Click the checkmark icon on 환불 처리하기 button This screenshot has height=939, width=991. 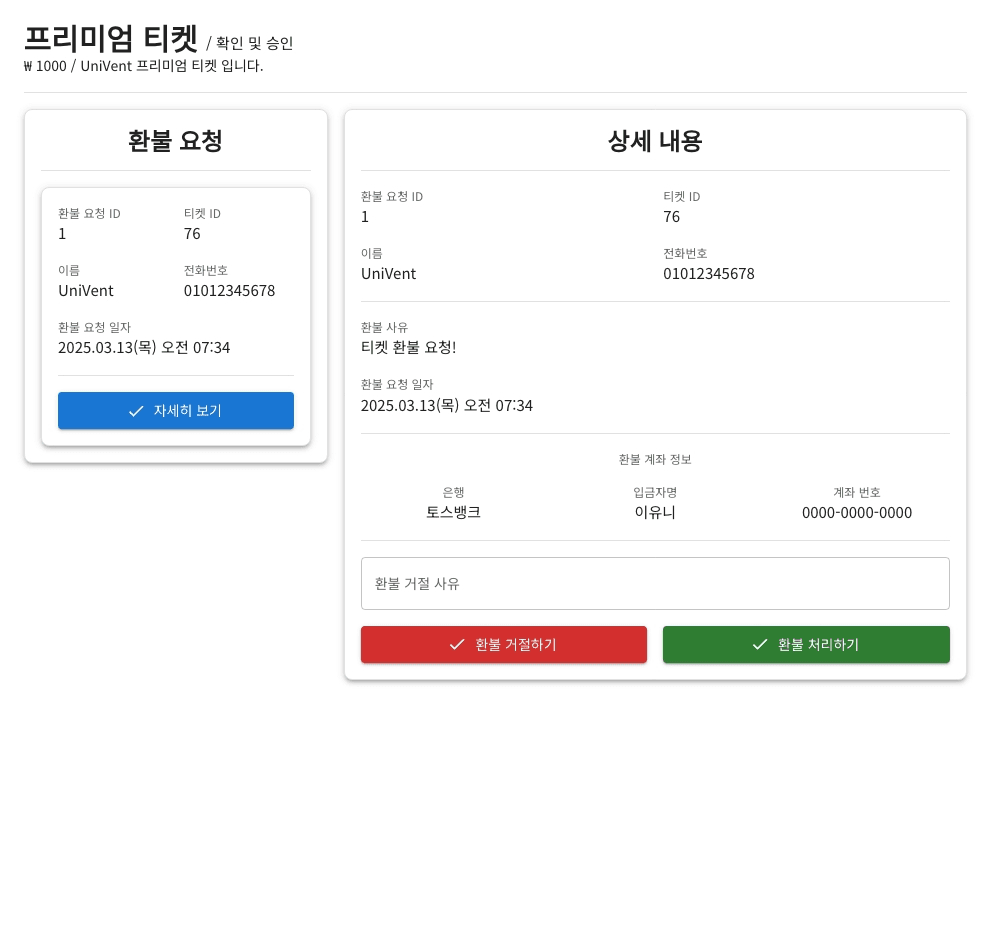760,645
